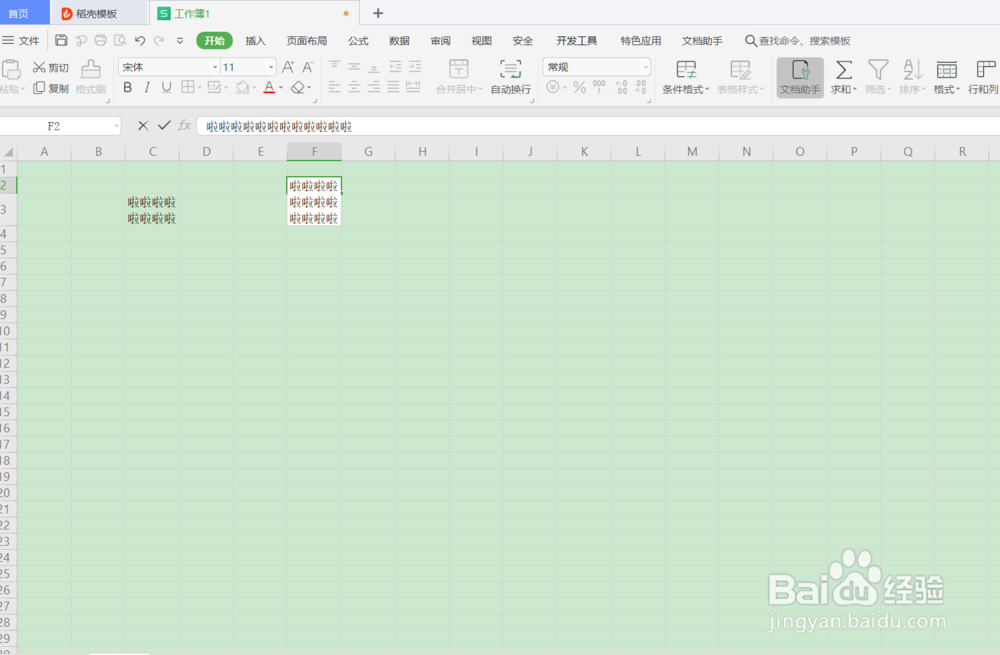
Task: Create new document with the + tab
Action: click(x=378, y=13)
